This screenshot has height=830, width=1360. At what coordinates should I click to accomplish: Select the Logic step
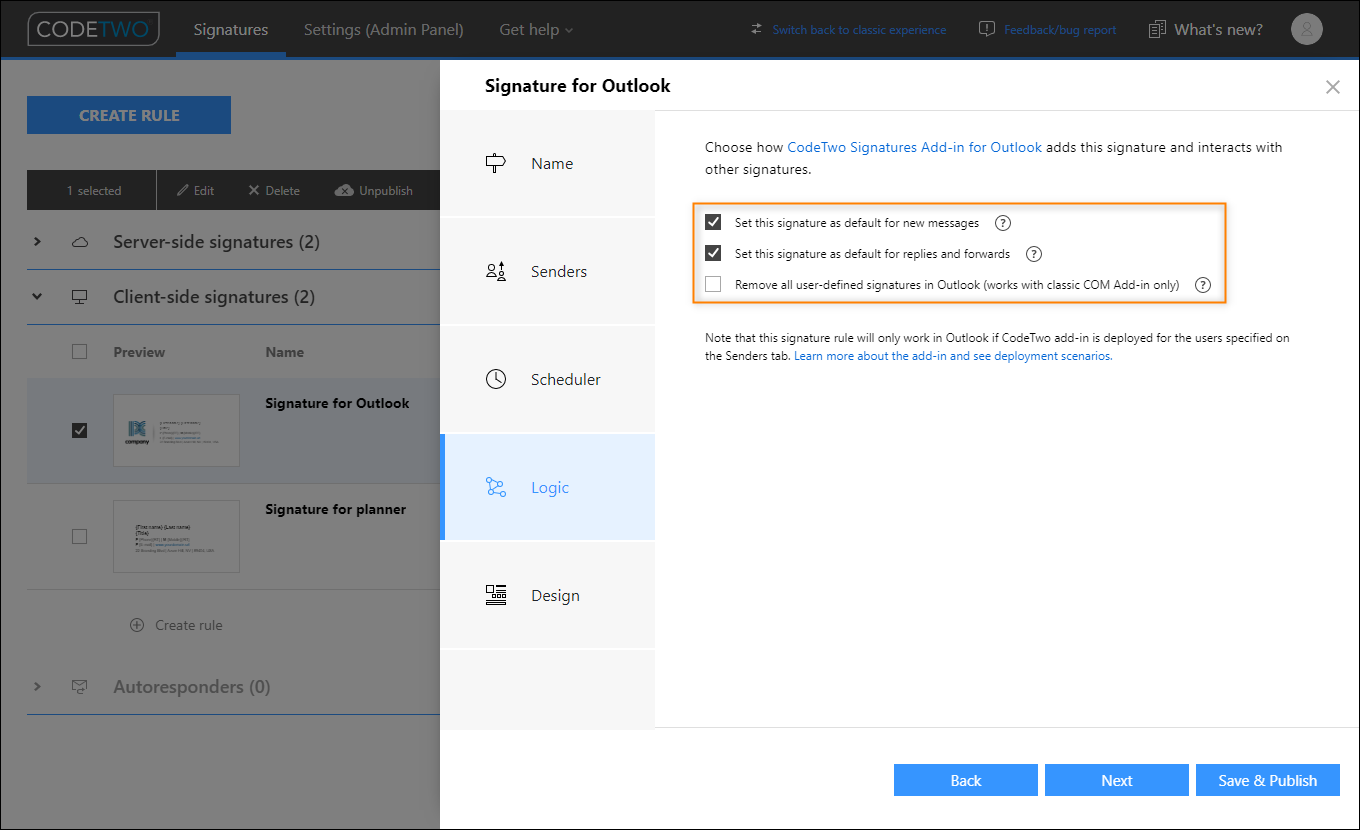click(x=548, y=487)
